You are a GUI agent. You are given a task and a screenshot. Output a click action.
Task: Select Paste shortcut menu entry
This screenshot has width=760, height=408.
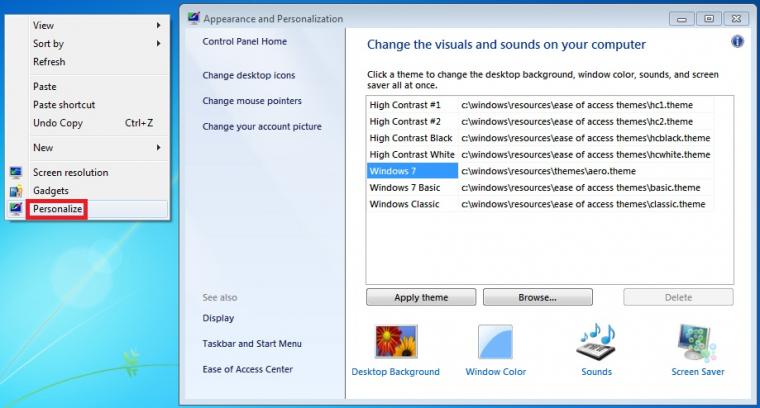(64, 105)
